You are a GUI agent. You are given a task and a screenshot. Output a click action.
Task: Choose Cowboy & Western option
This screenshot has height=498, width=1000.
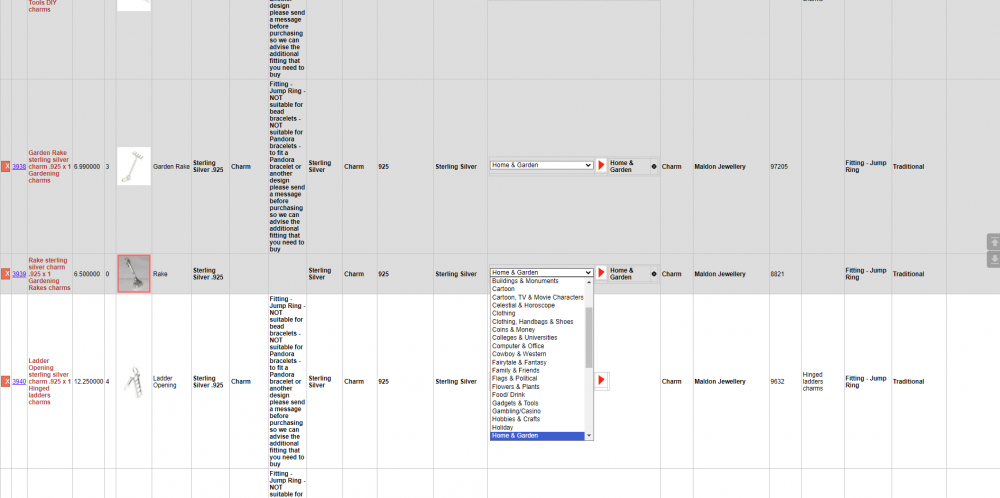[538, 354]
